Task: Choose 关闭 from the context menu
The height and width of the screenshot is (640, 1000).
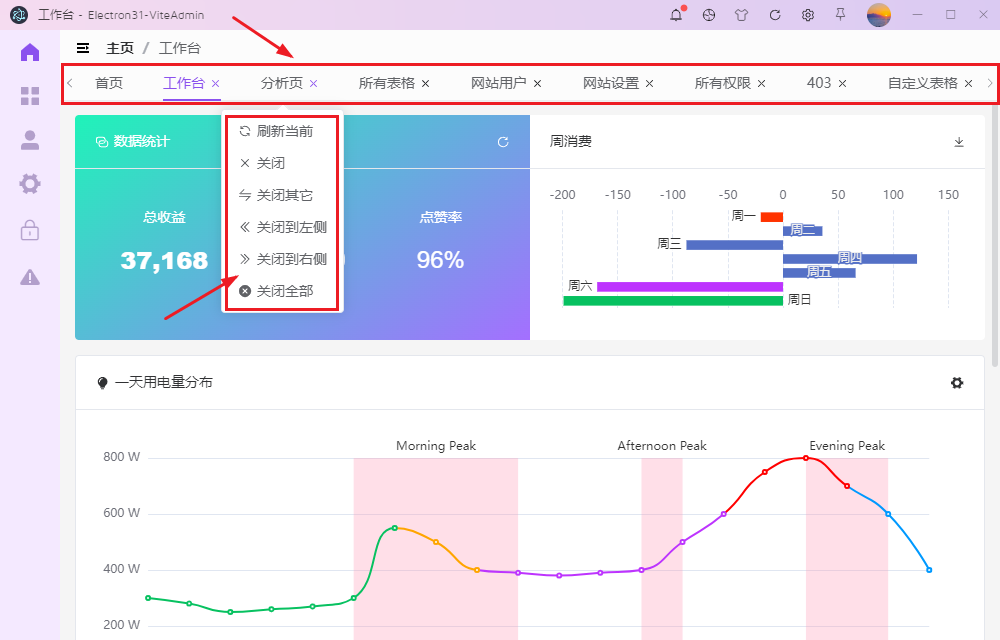Action: coord(283,163)
